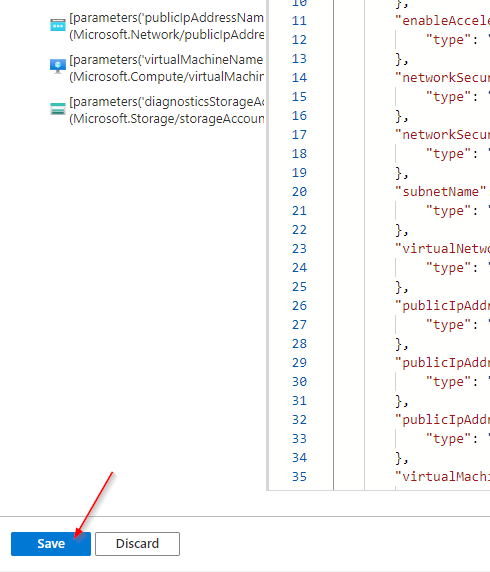The width and height of the screenshot is (490, 572).
Task: Click the Microsoft.Storage/storageAccoun type label
Action: (x=167, y=119)
